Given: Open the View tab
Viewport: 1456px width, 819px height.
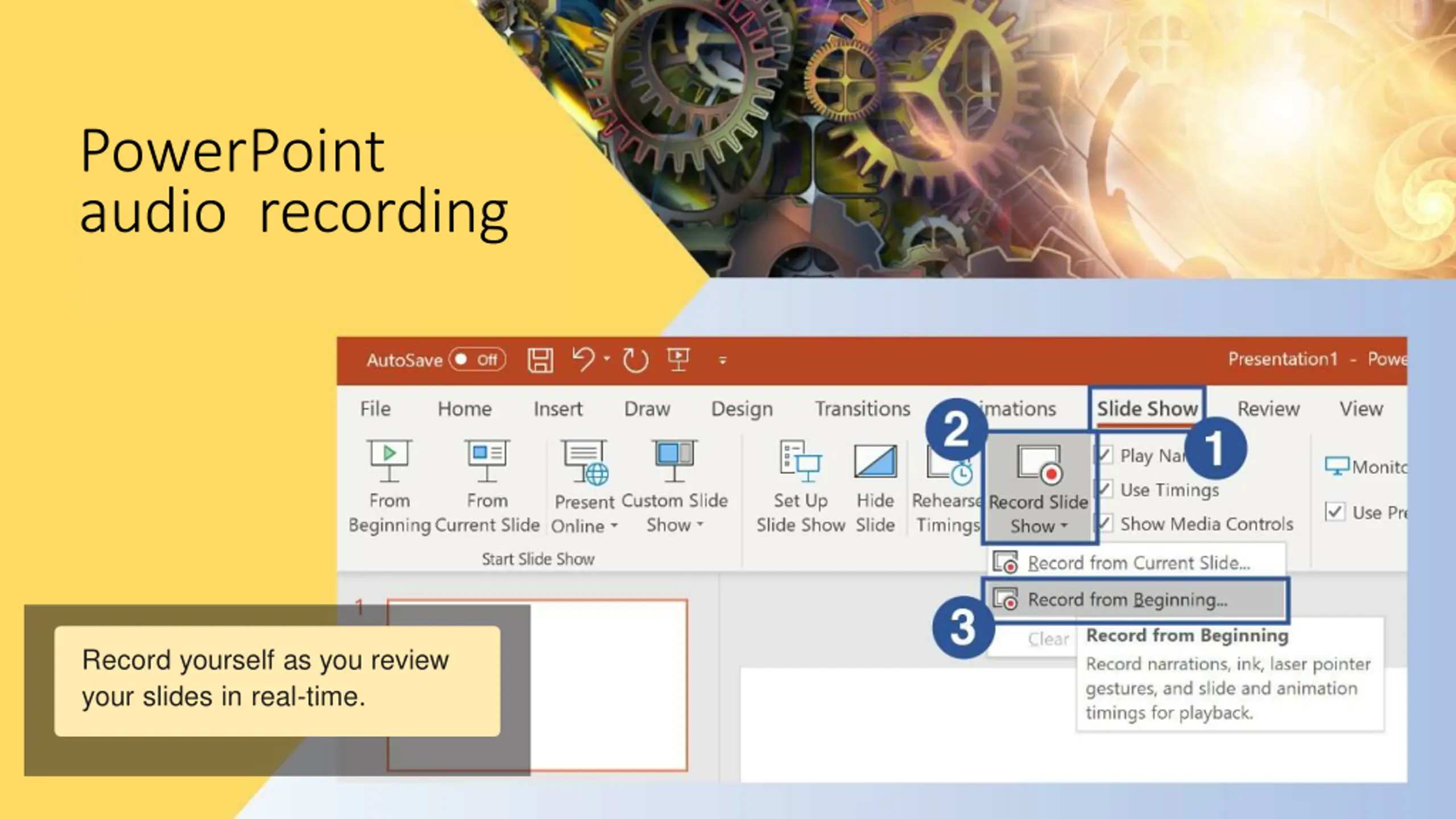Looking at the screenshot, I should pos(1361,408).
